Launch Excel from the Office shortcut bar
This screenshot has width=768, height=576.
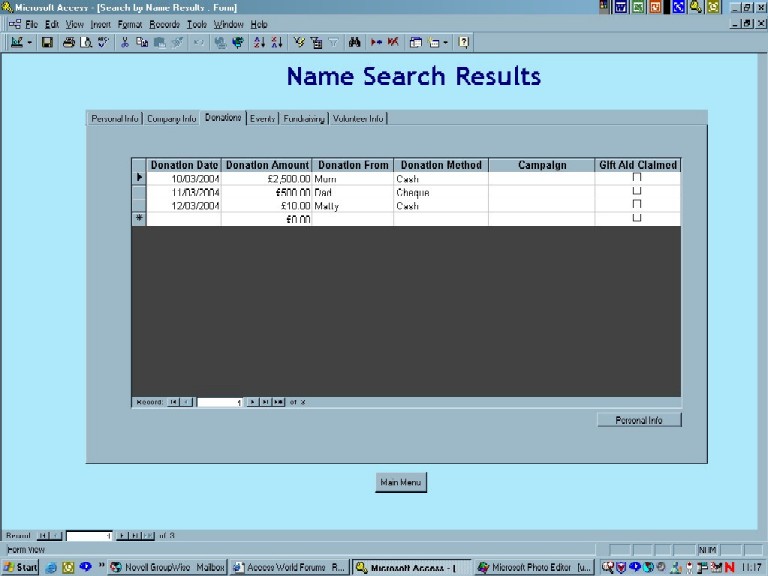638,7
